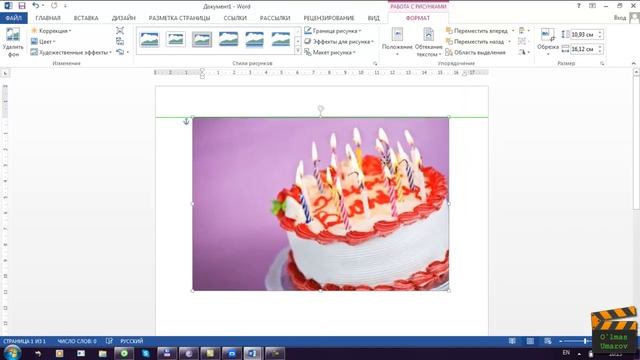640x360 pixels.
Task: Apply the fifth picture style thumbnail
Action: click(254, 40)
